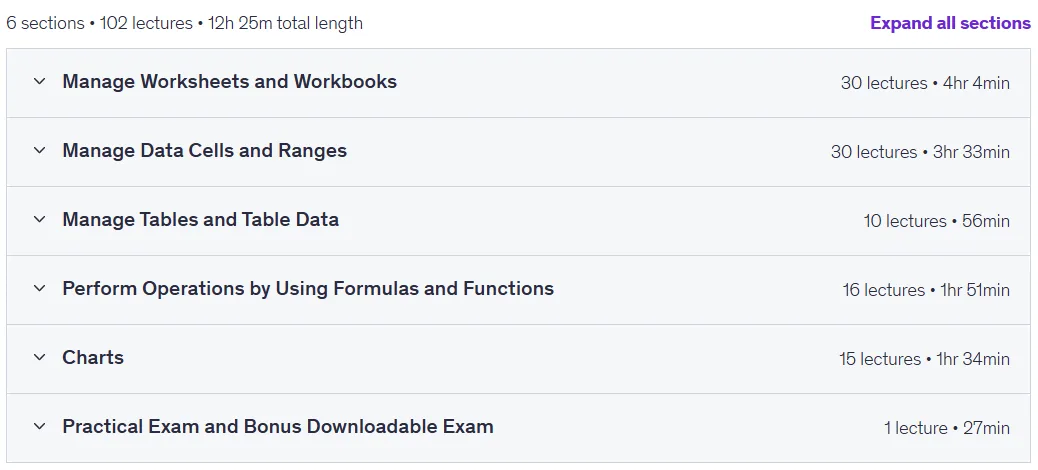Click the 30 lectures • 3hr 33min label
This screenshot has width=1038, height=470.
(x=920, y=152)
